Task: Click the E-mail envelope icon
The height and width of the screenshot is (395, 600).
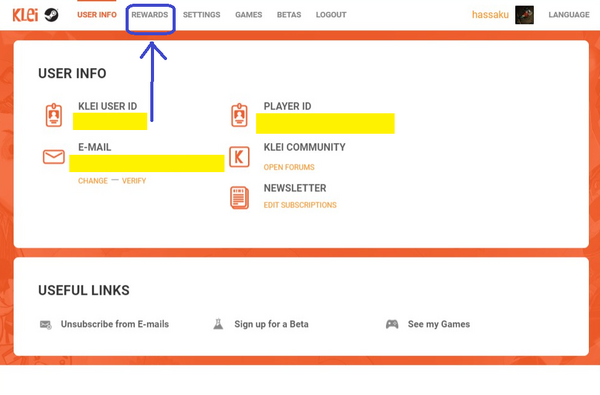Action: coord(54,157)
